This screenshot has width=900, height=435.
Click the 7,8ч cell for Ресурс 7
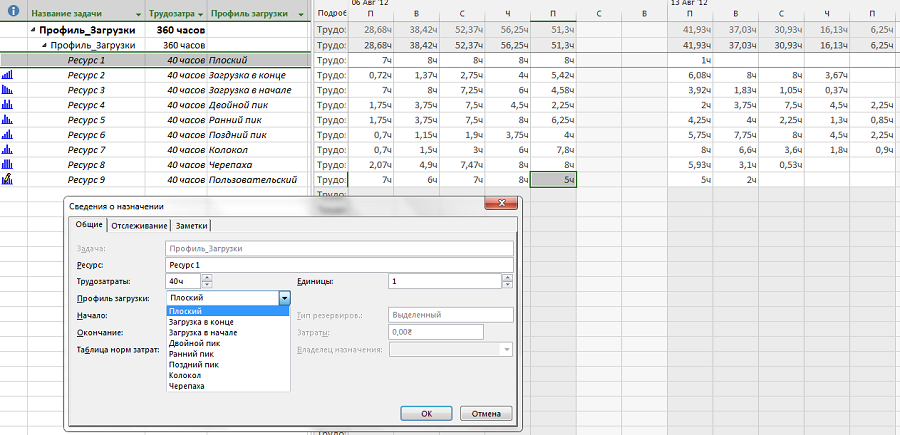[x=553, y=150]
